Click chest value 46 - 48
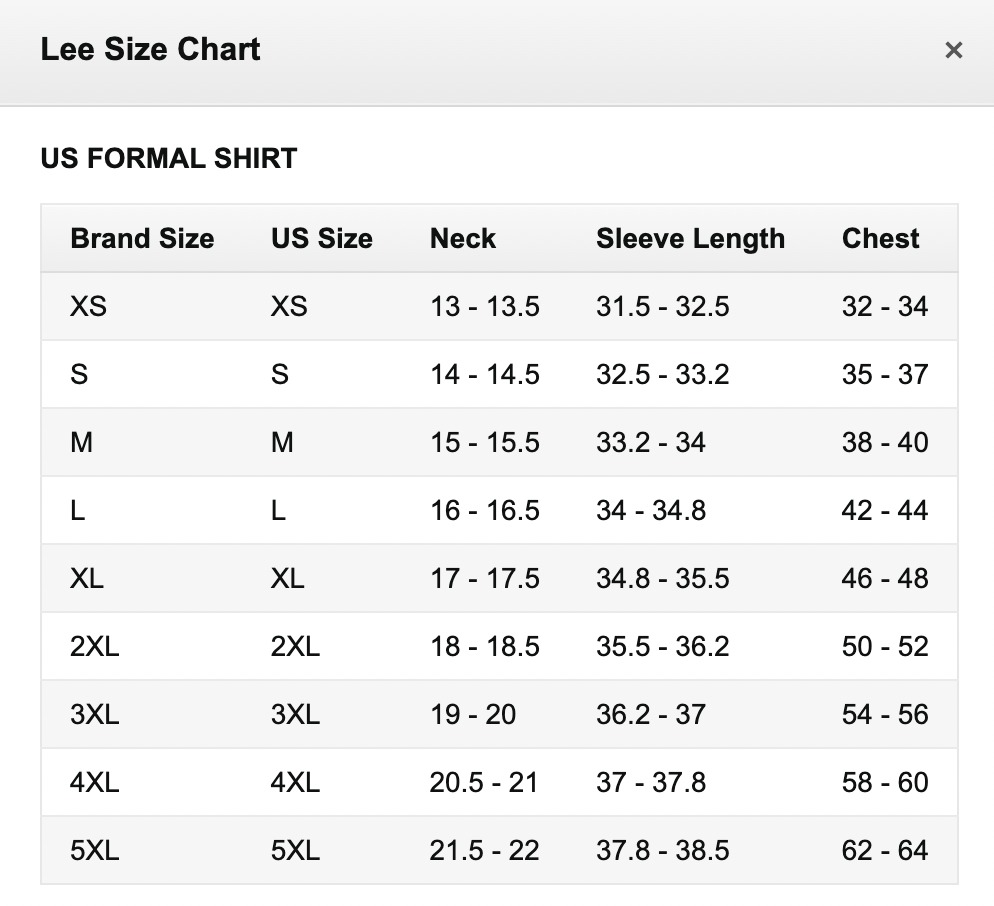994x906 pixels. (884, 578)
